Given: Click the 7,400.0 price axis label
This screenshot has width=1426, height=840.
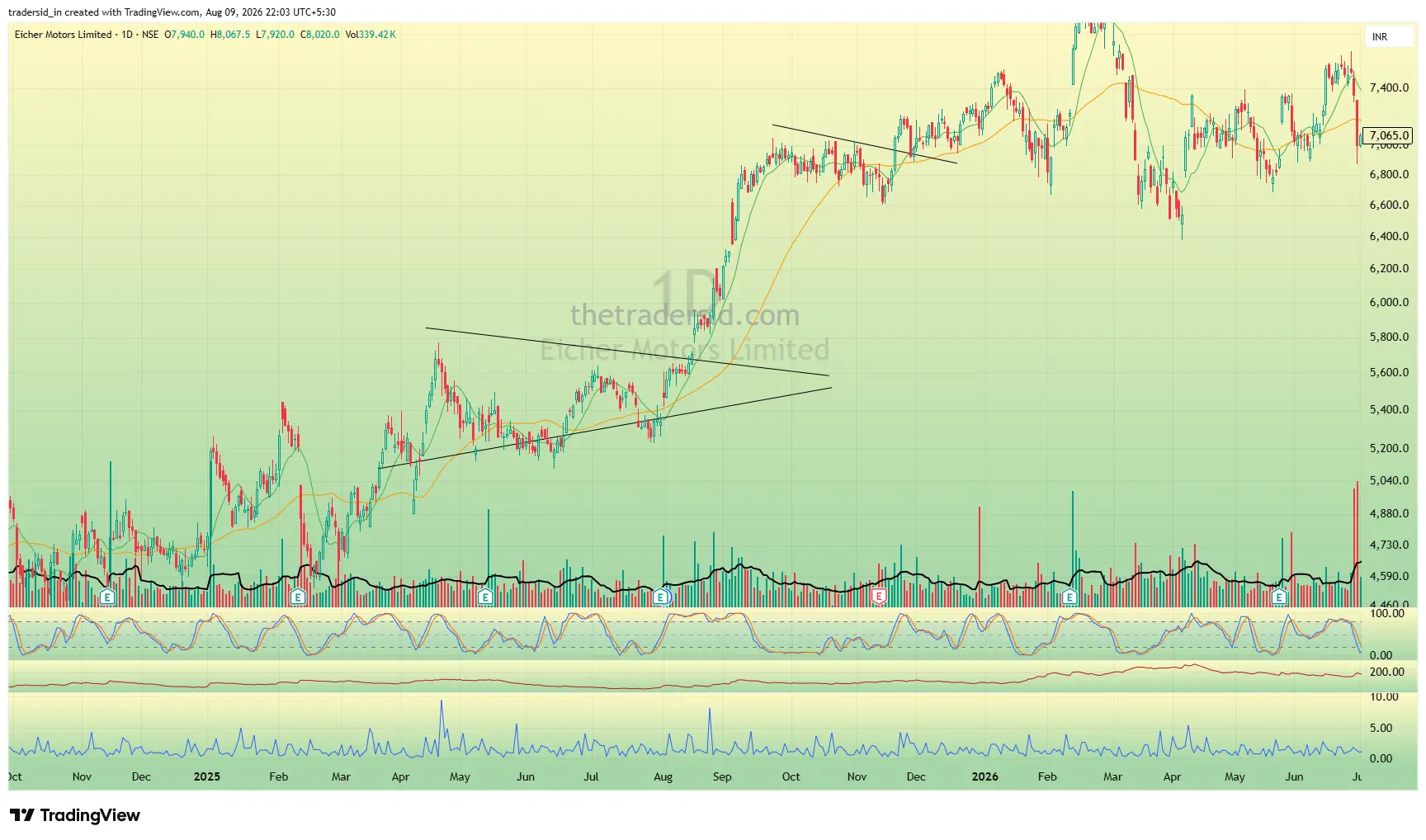Looking at the screenshot, I should [1389, 88].
